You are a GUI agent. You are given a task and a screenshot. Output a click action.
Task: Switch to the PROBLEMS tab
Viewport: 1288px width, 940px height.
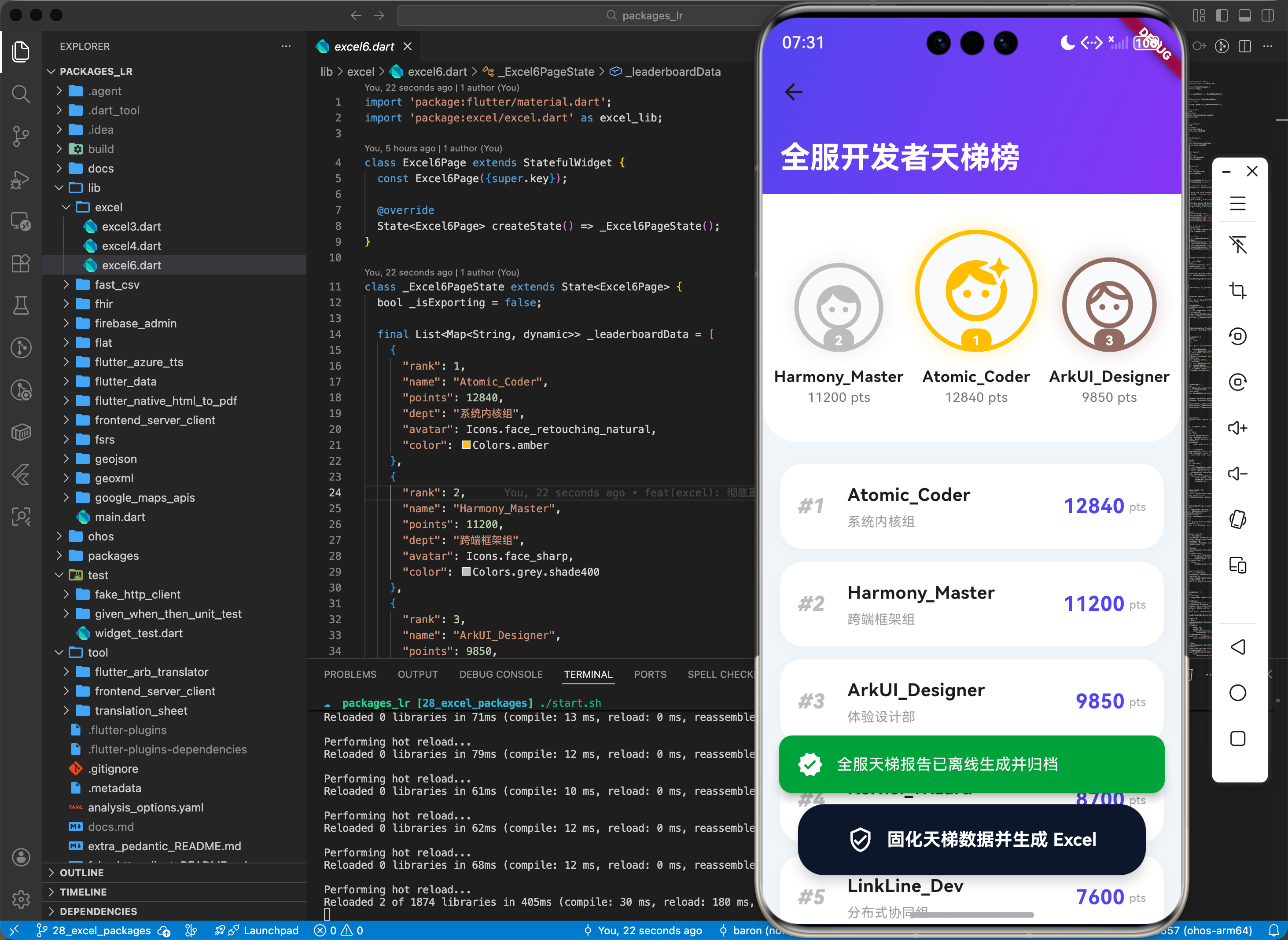350,674
